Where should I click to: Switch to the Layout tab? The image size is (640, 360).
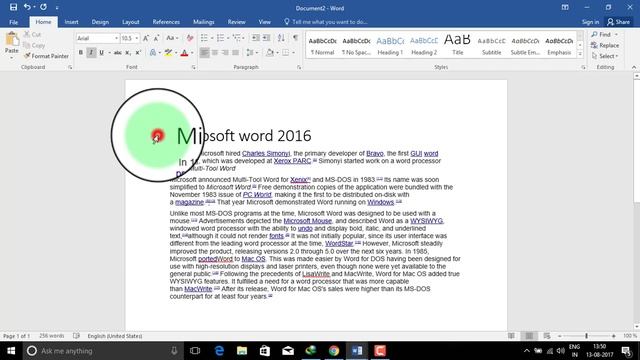click(131, 22)
